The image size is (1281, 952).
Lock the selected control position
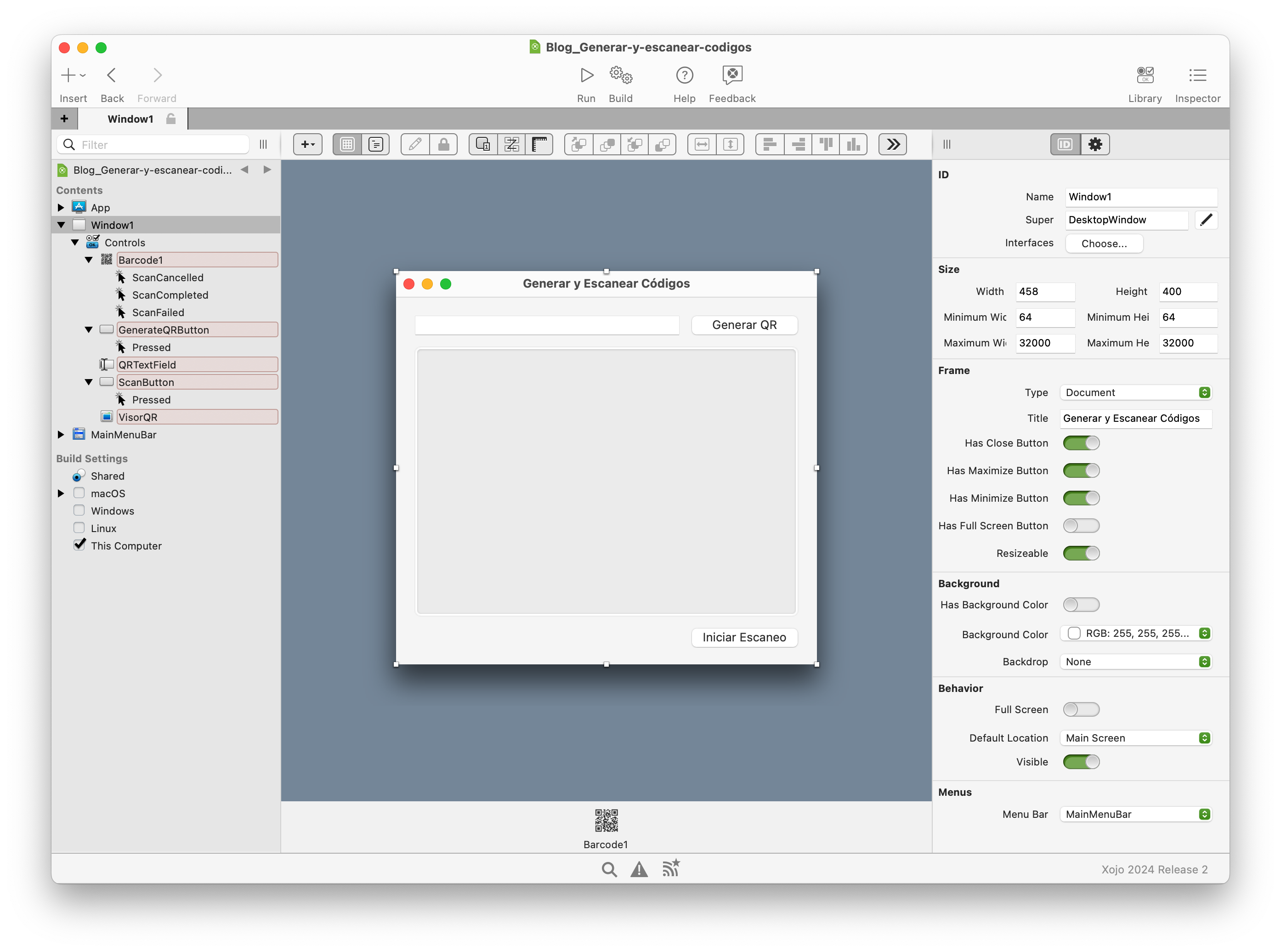(x=443, y=144)
